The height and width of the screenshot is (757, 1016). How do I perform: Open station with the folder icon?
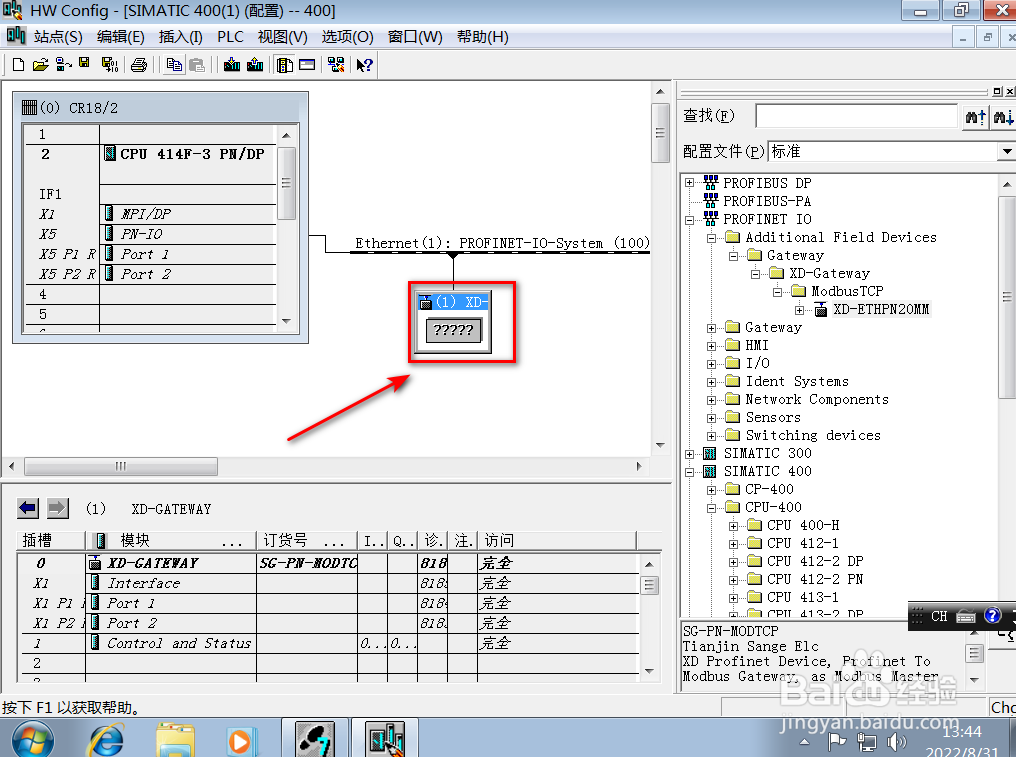coord(40,65)
